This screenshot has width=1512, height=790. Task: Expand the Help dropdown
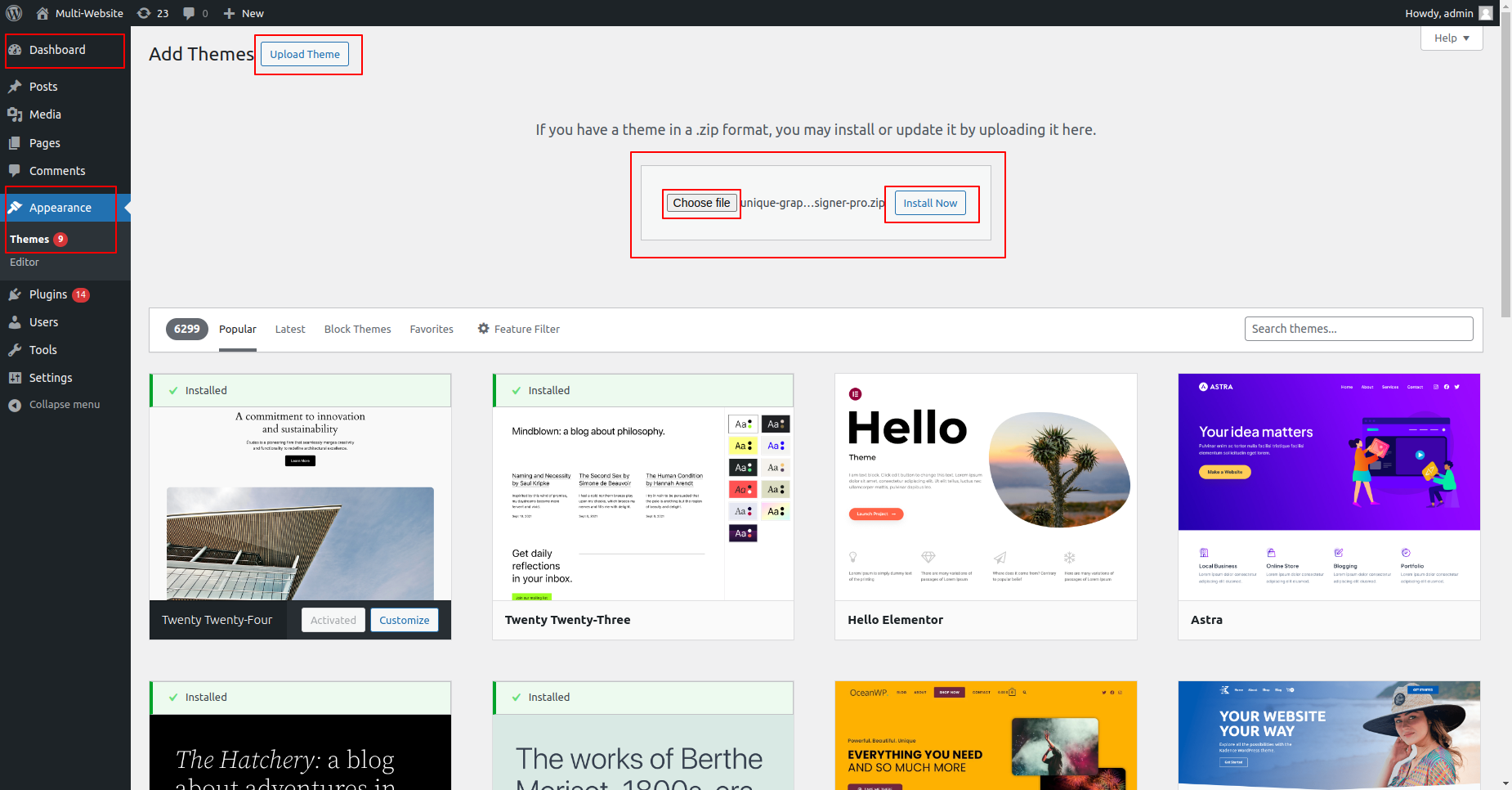click(1452, 38)
